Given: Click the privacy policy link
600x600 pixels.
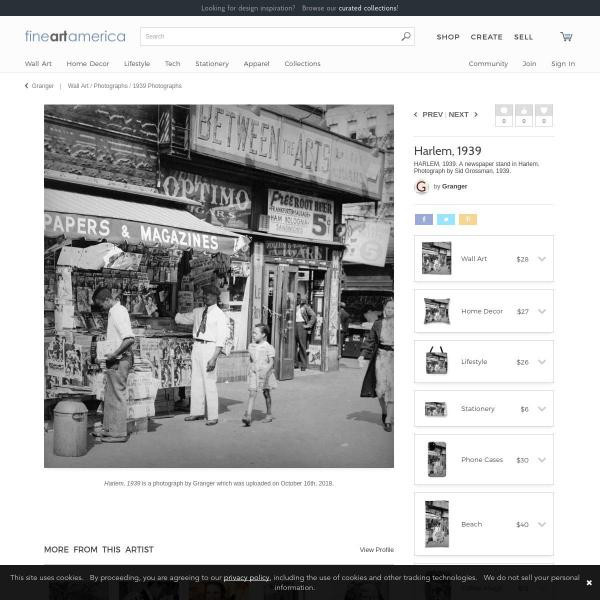Looking at the screenshot, I should [246, 577].
